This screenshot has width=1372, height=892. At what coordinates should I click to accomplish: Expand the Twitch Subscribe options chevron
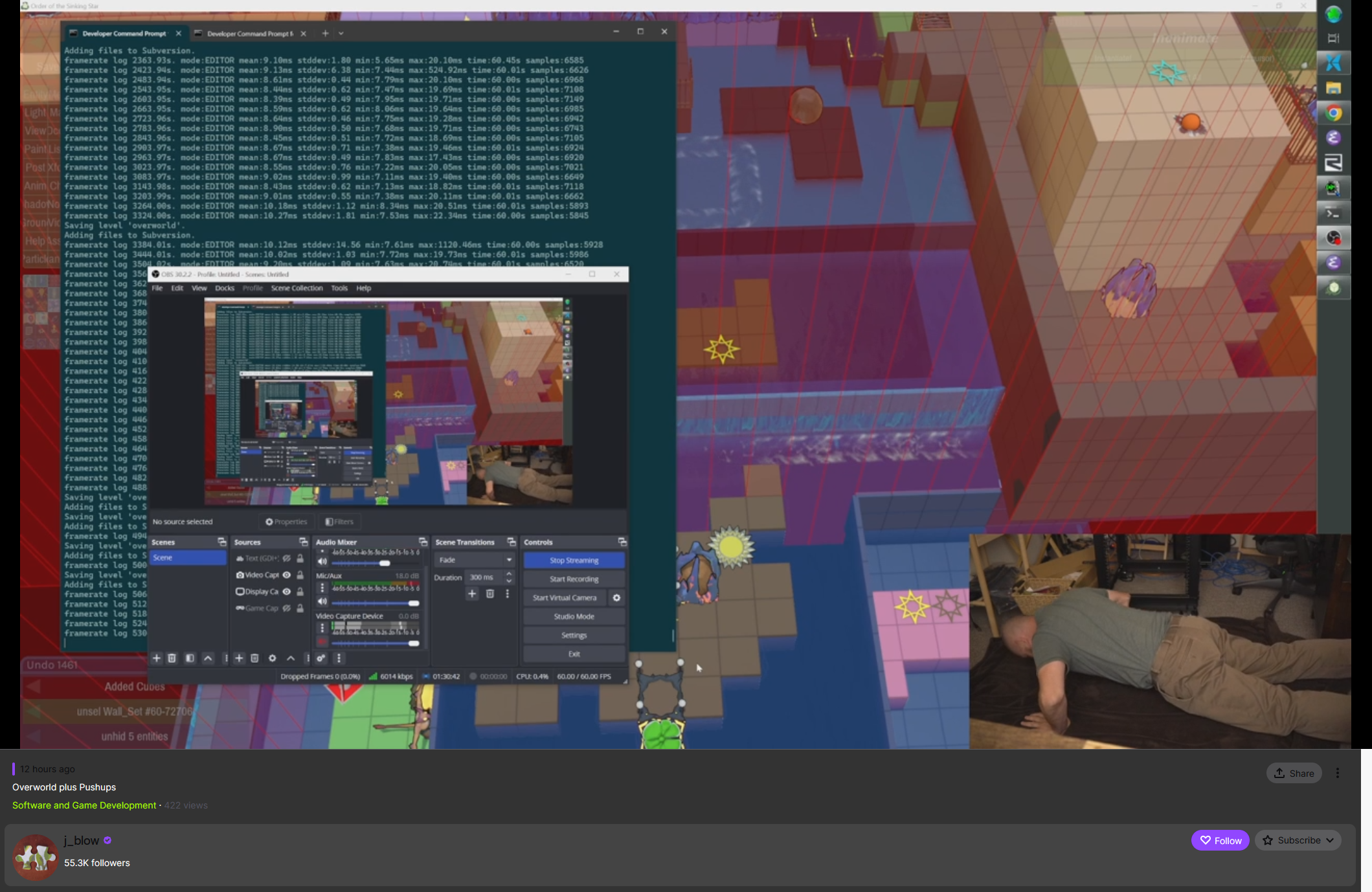[1330, 840]
